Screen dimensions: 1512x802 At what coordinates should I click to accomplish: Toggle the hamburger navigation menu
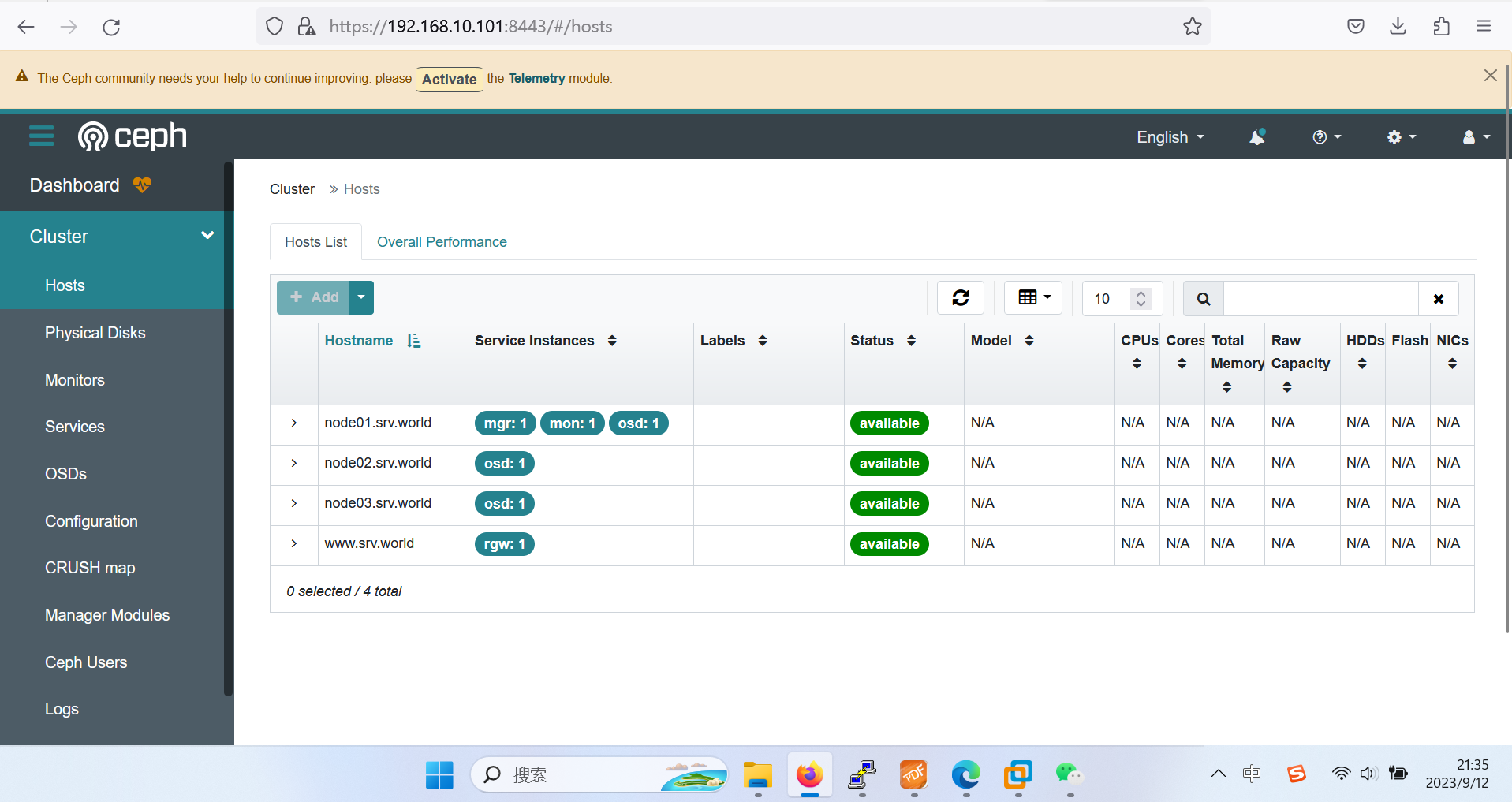click(42, 136)
